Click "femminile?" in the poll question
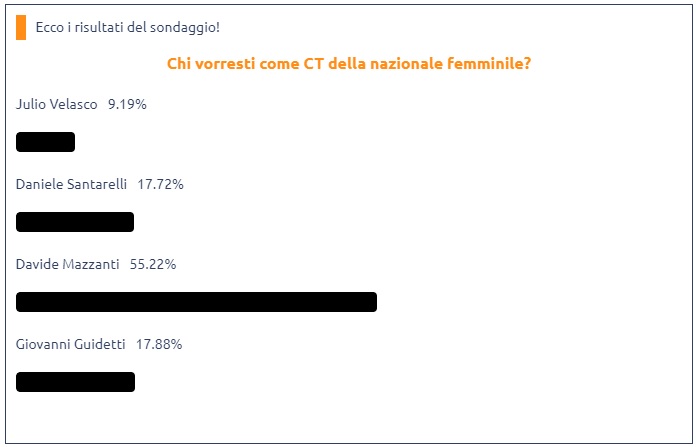Image resolution: width=697 pixels, height=447 pixels. click(x=491, y=64)
